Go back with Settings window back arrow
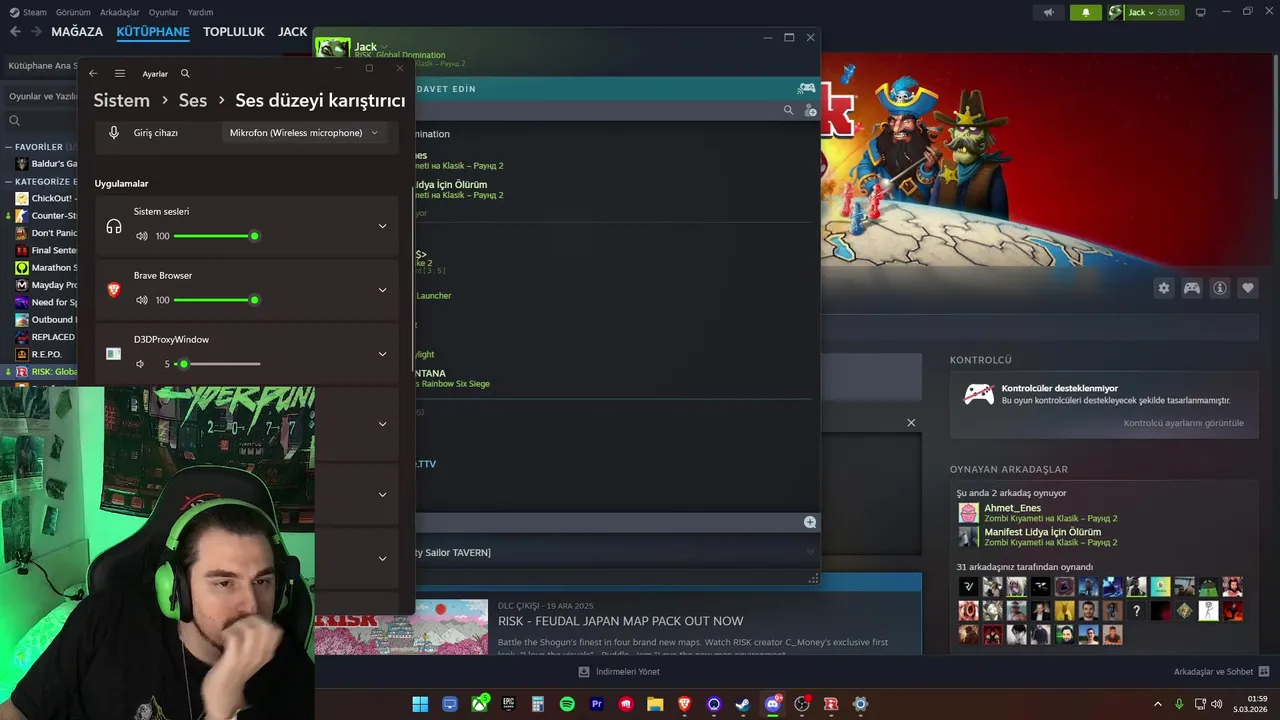 point(93,73)
